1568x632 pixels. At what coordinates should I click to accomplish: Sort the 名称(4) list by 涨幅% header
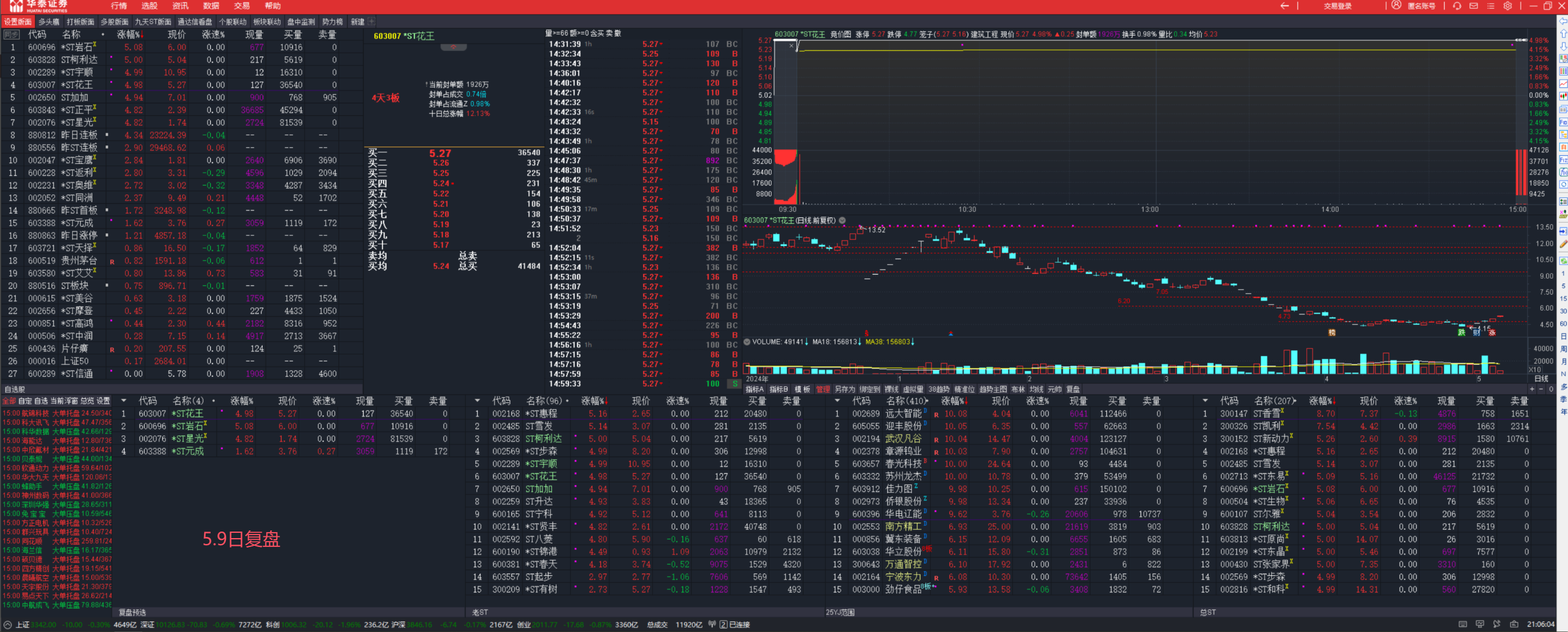click(241, 400)
